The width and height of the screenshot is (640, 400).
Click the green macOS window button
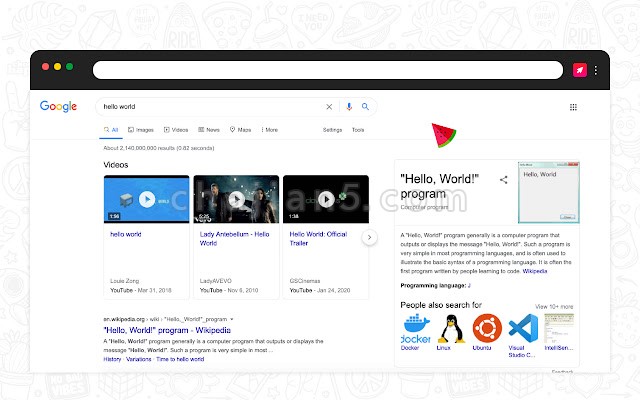(x=69, y=67)
